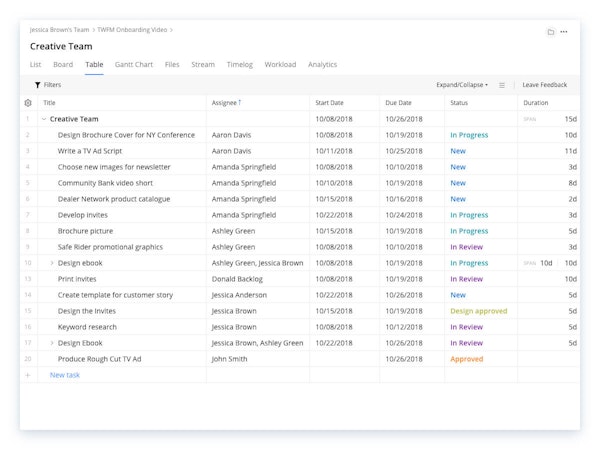
Task: Click the New task link
Action: (x=65, y=375)
